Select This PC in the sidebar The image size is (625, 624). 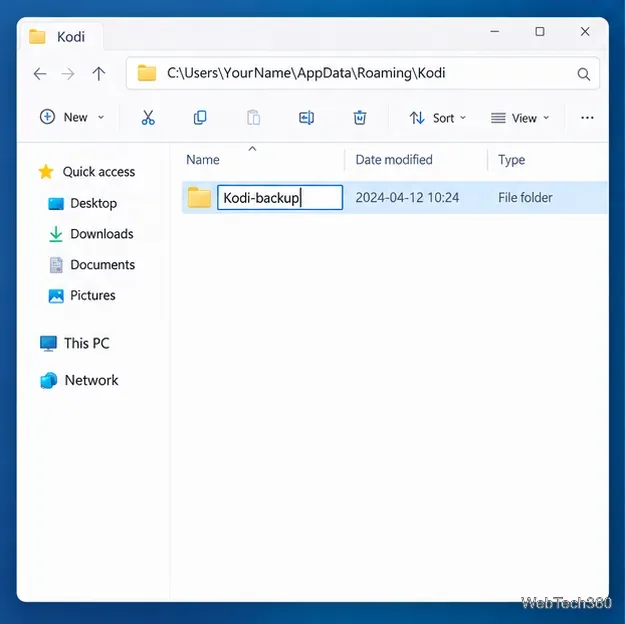tap(75, 343)
